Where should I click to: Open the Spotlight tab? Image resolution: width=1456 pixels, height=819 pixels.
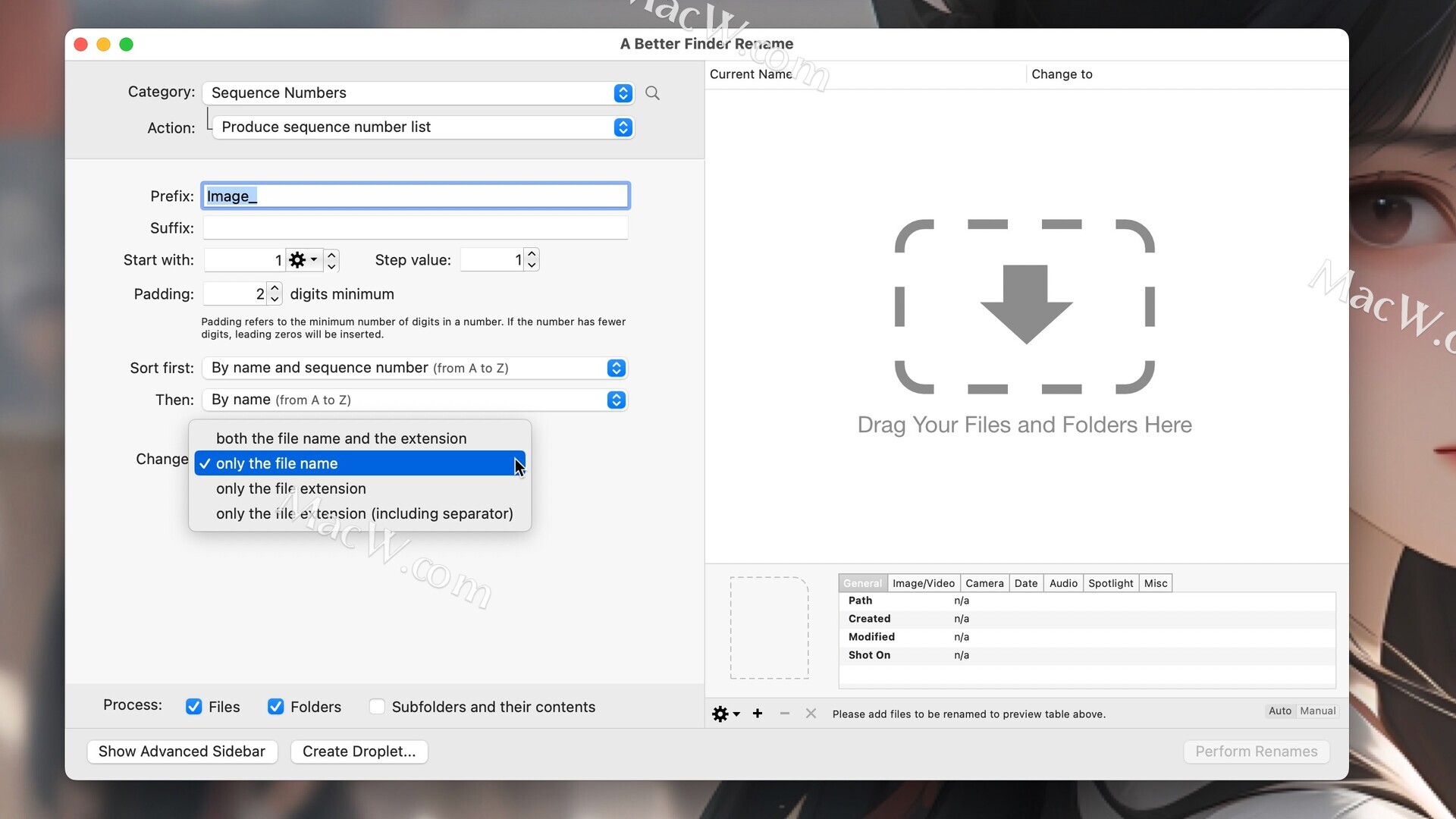(1111, 583)
